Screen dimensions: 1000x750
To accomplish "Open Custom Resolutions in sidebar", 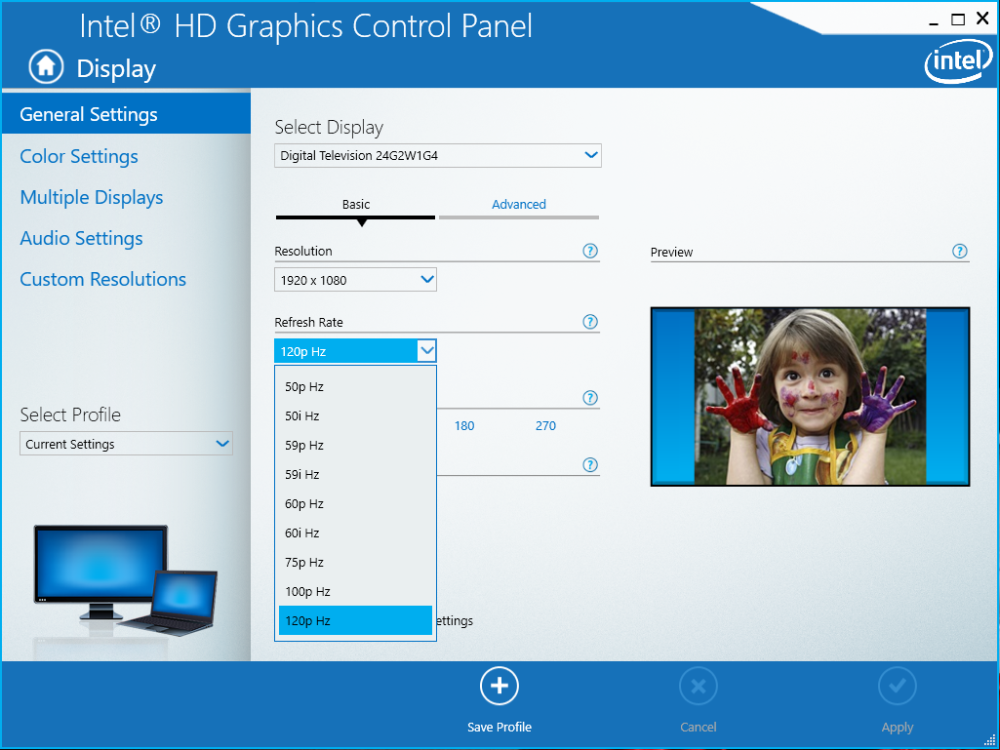I will (x=103, y=279).
